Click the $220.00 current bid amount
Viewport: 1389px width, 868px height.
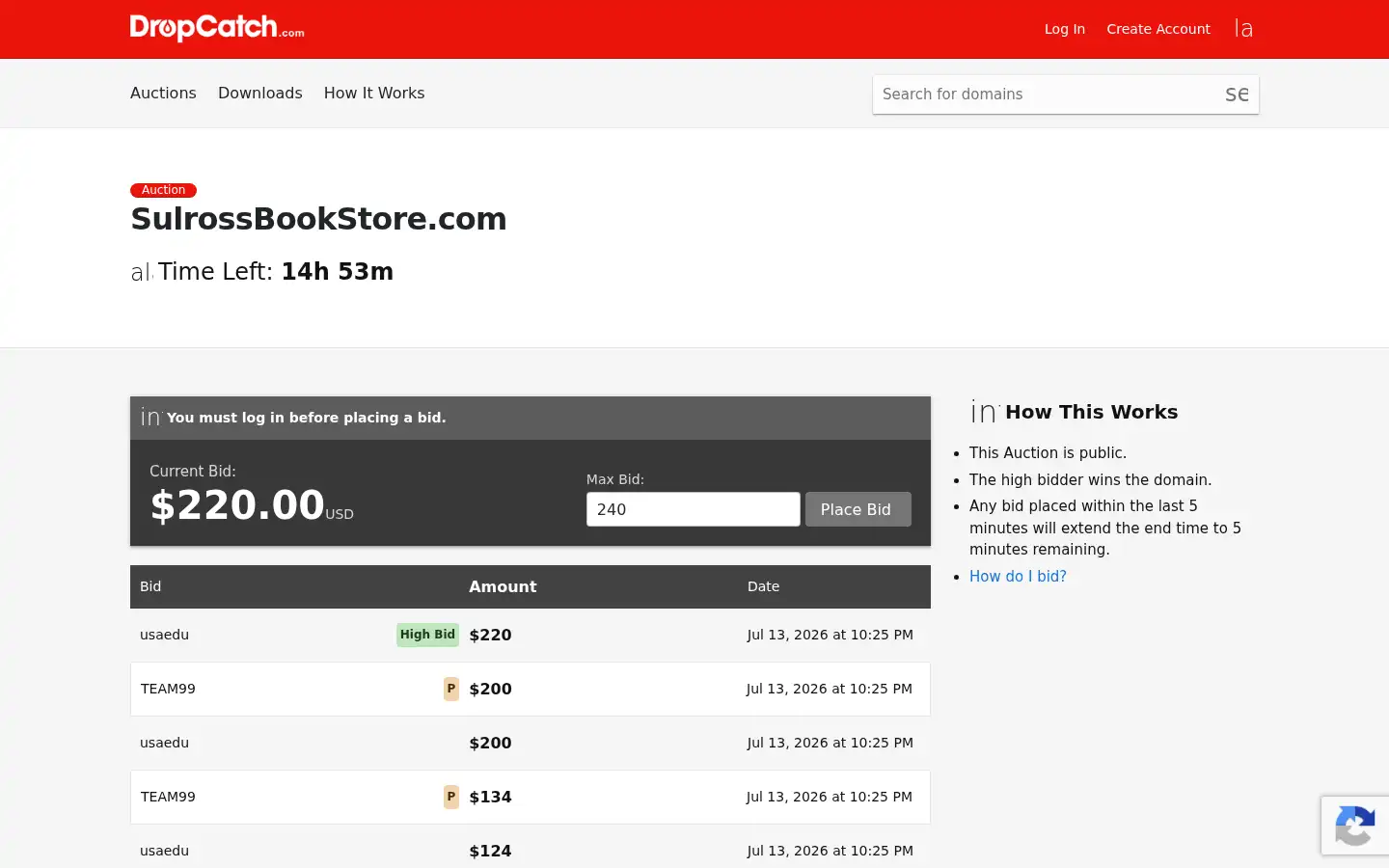(x=237, y=505)
